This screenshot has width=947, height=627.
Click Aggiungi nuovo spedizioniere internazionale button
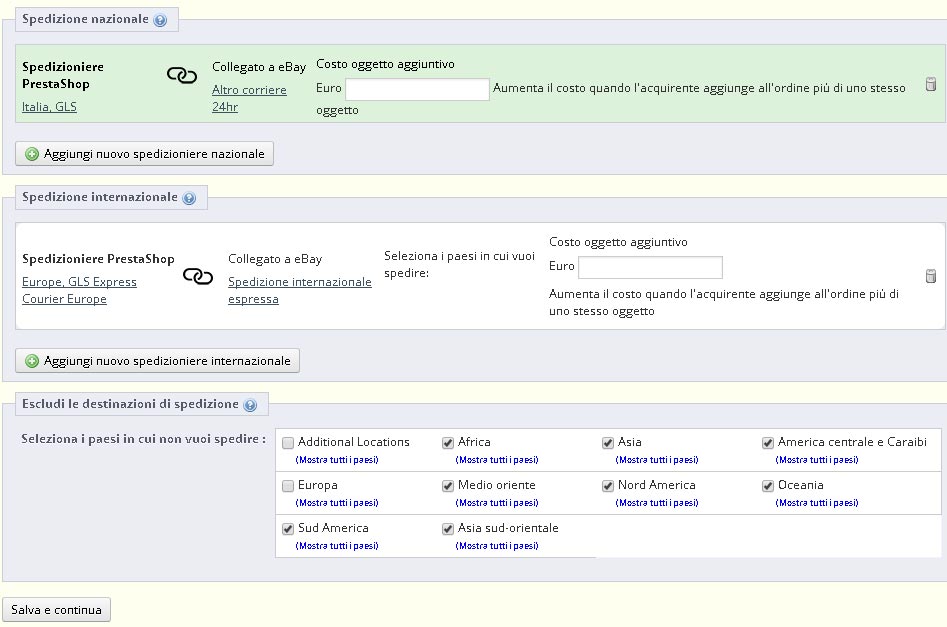tap(158, 361)
